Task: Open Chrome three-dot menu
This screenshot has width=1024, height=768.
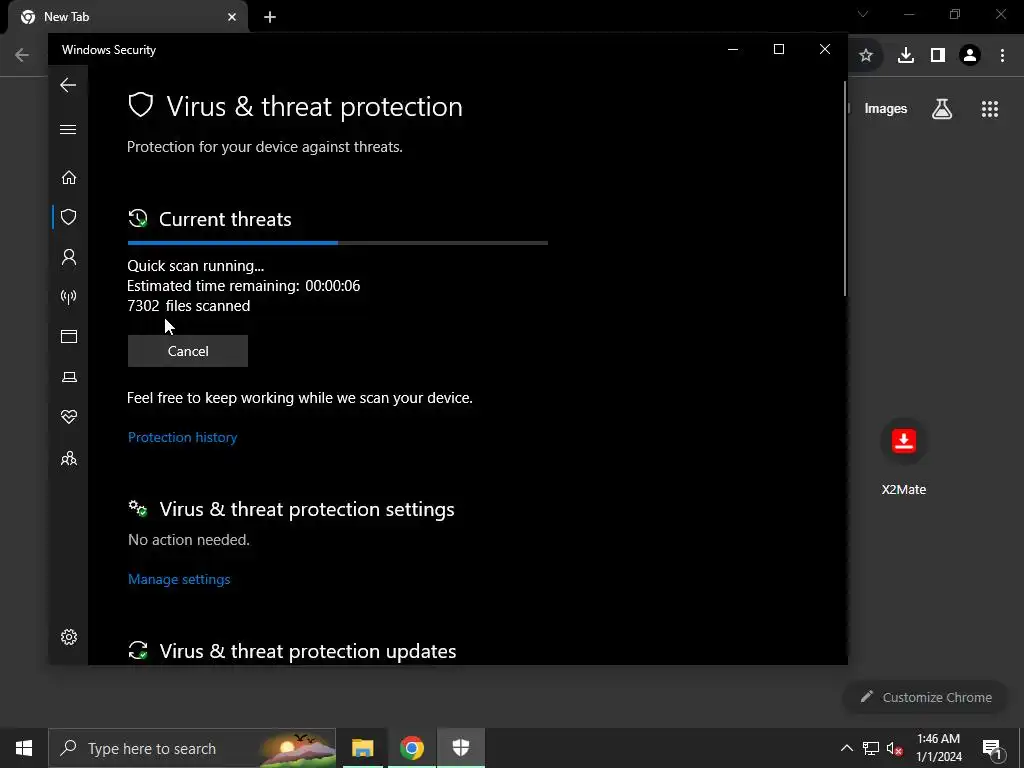Action: click(x=1002, y=56)
